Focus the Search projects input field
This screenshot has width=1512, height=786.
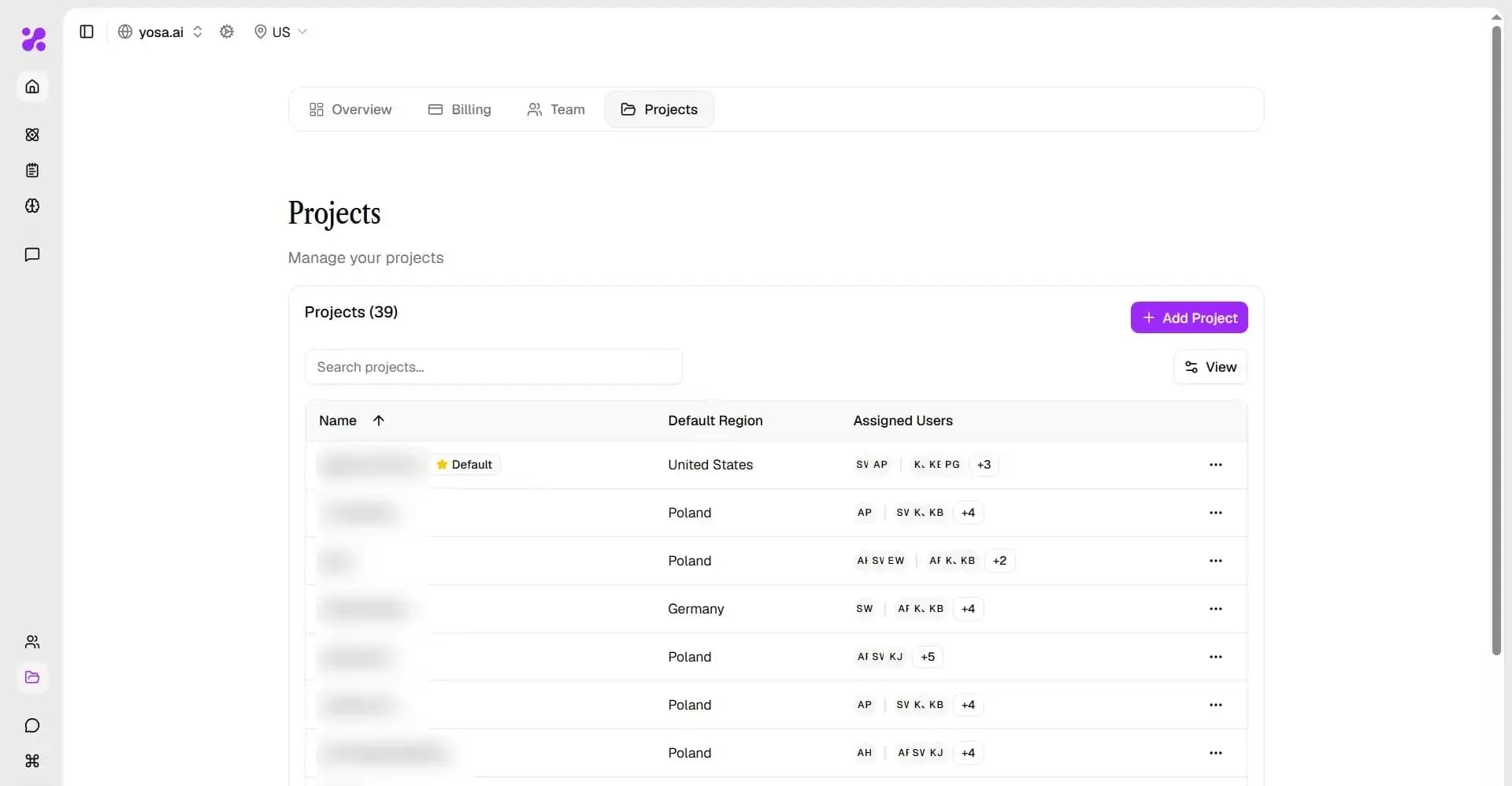coord(494,367)
